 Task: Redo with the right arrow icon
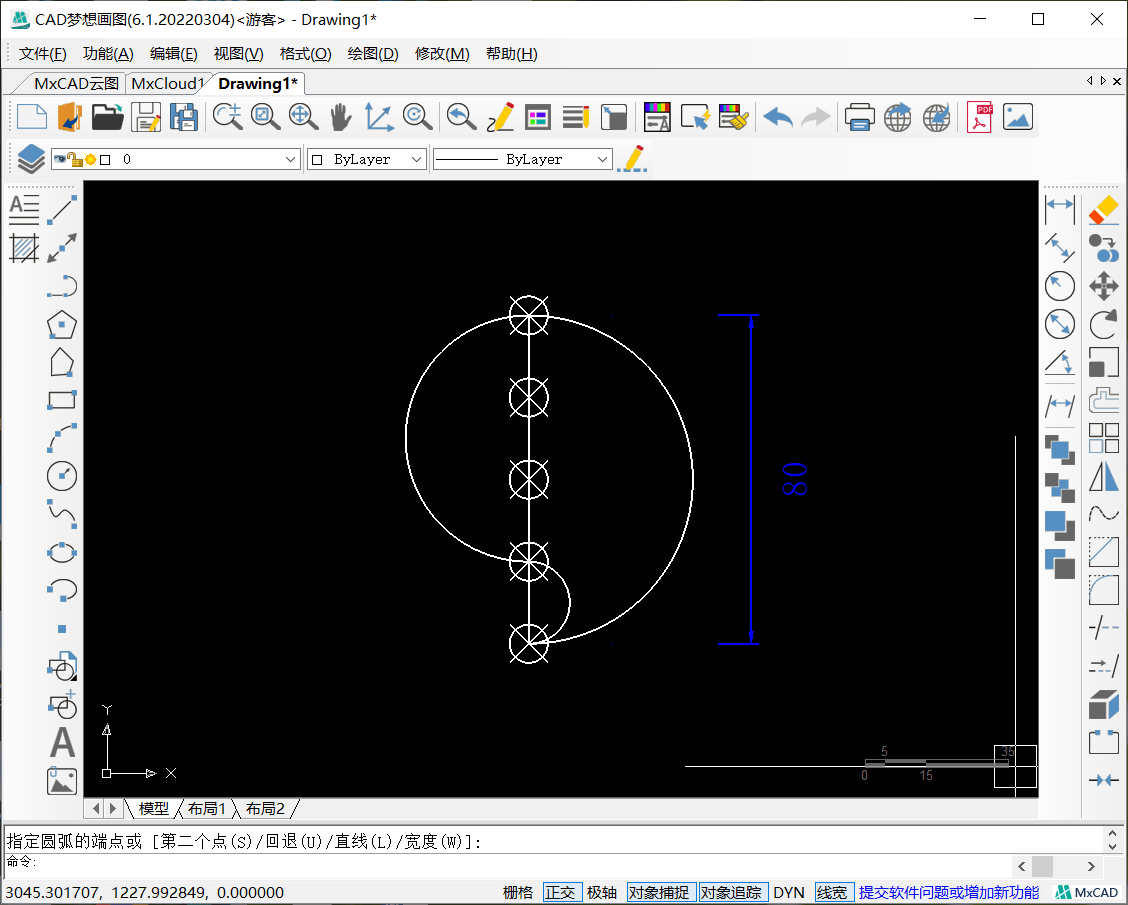pyautogui.click(x=815, y=117)
